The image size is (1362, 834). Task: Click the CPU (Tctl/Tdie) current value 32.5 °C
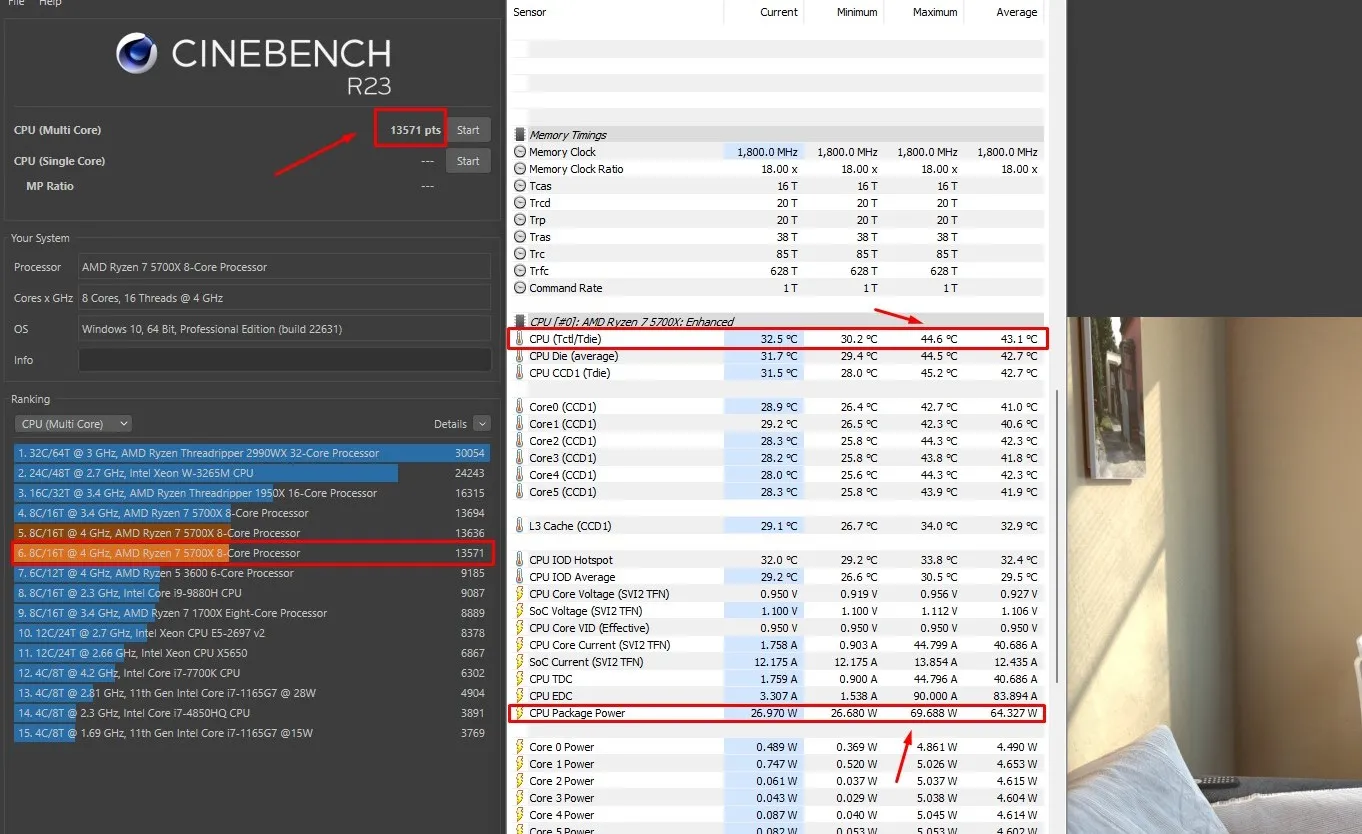click(x=778, y=339)
